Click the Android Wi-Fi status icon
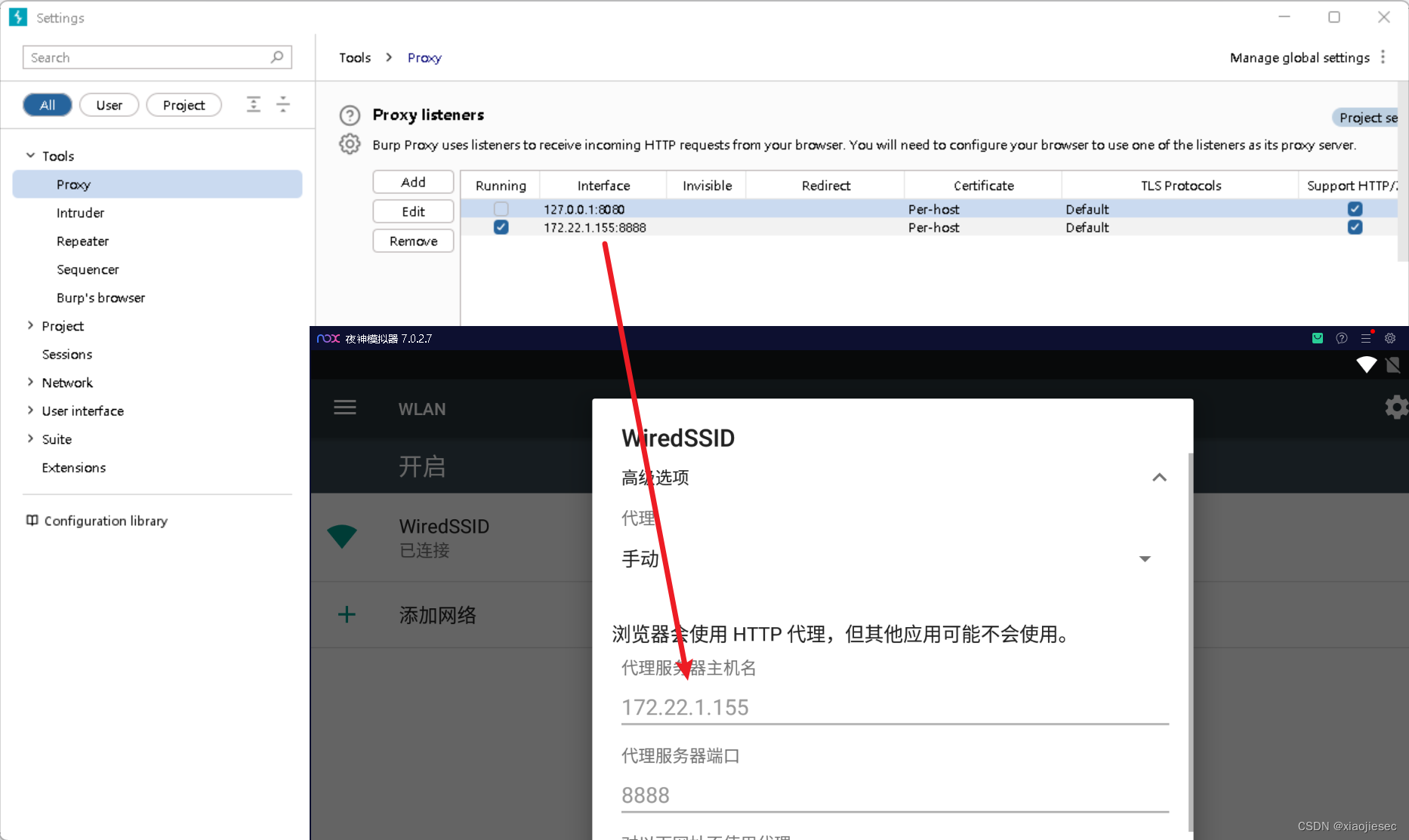This screenshot has width=1409, height=840. click(1367, 365)
